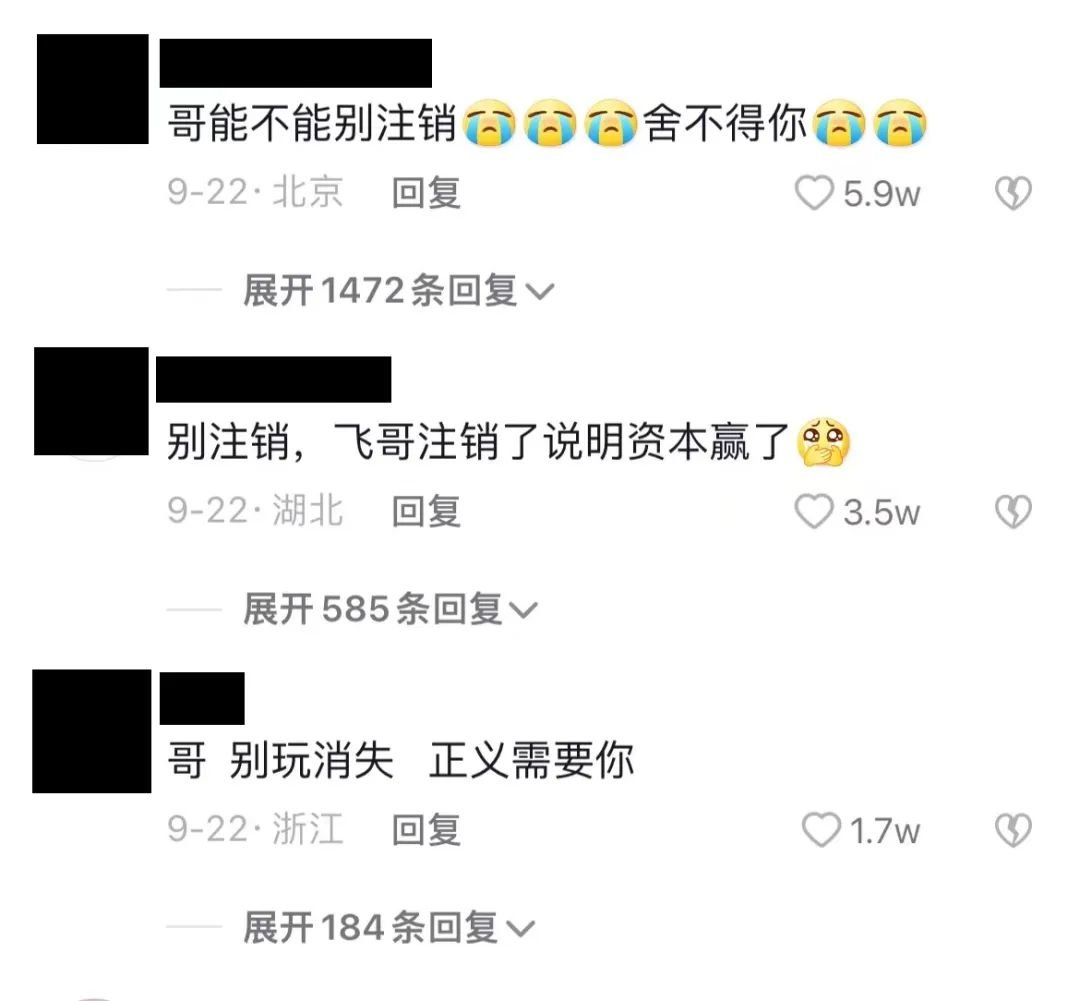Dislike the Hubei comment with broken heart
Image resolution: width=1080 pixels, height=1001 pixels.
click(1013, 512)
